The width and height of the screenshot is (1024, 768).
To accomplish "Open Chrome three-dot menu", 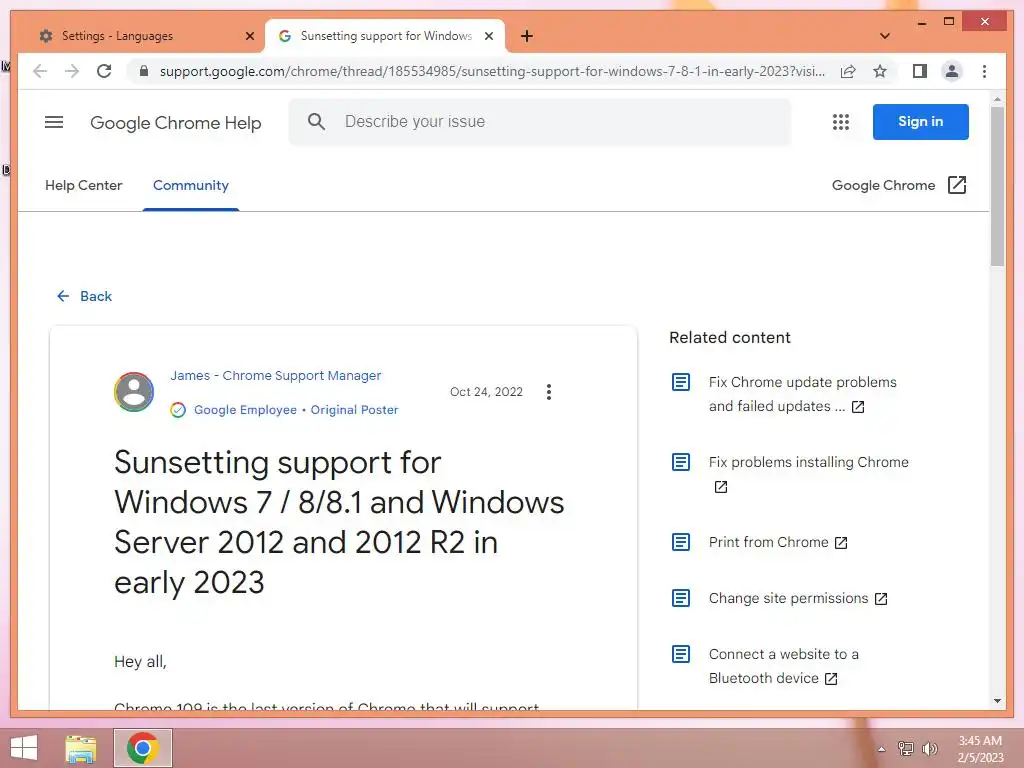I will [984, 71].
